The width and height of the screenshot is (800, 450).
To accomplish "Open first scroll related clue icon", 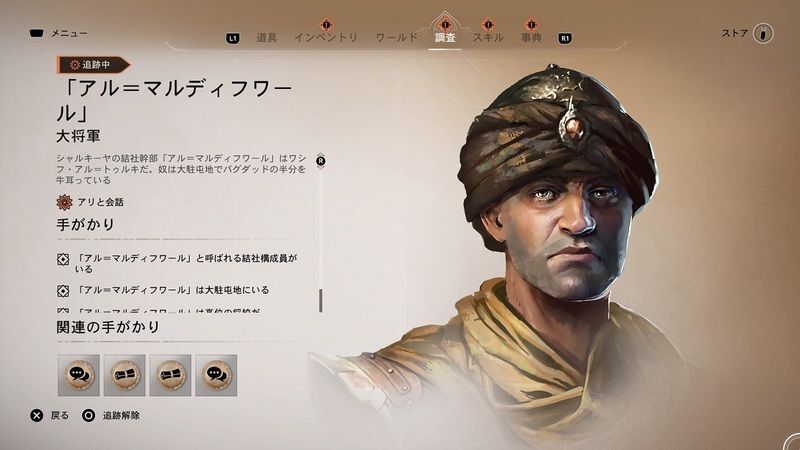I will pos(124,376).
